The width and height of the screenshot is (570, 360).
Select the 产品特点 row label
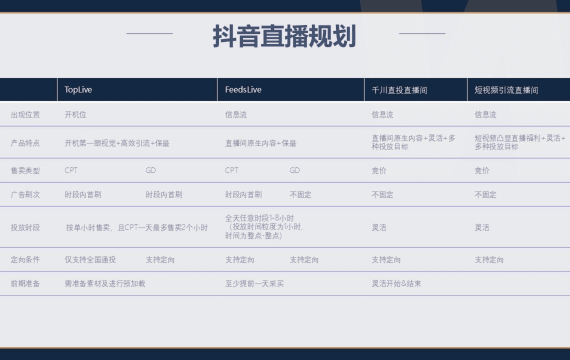click(25, 143)
